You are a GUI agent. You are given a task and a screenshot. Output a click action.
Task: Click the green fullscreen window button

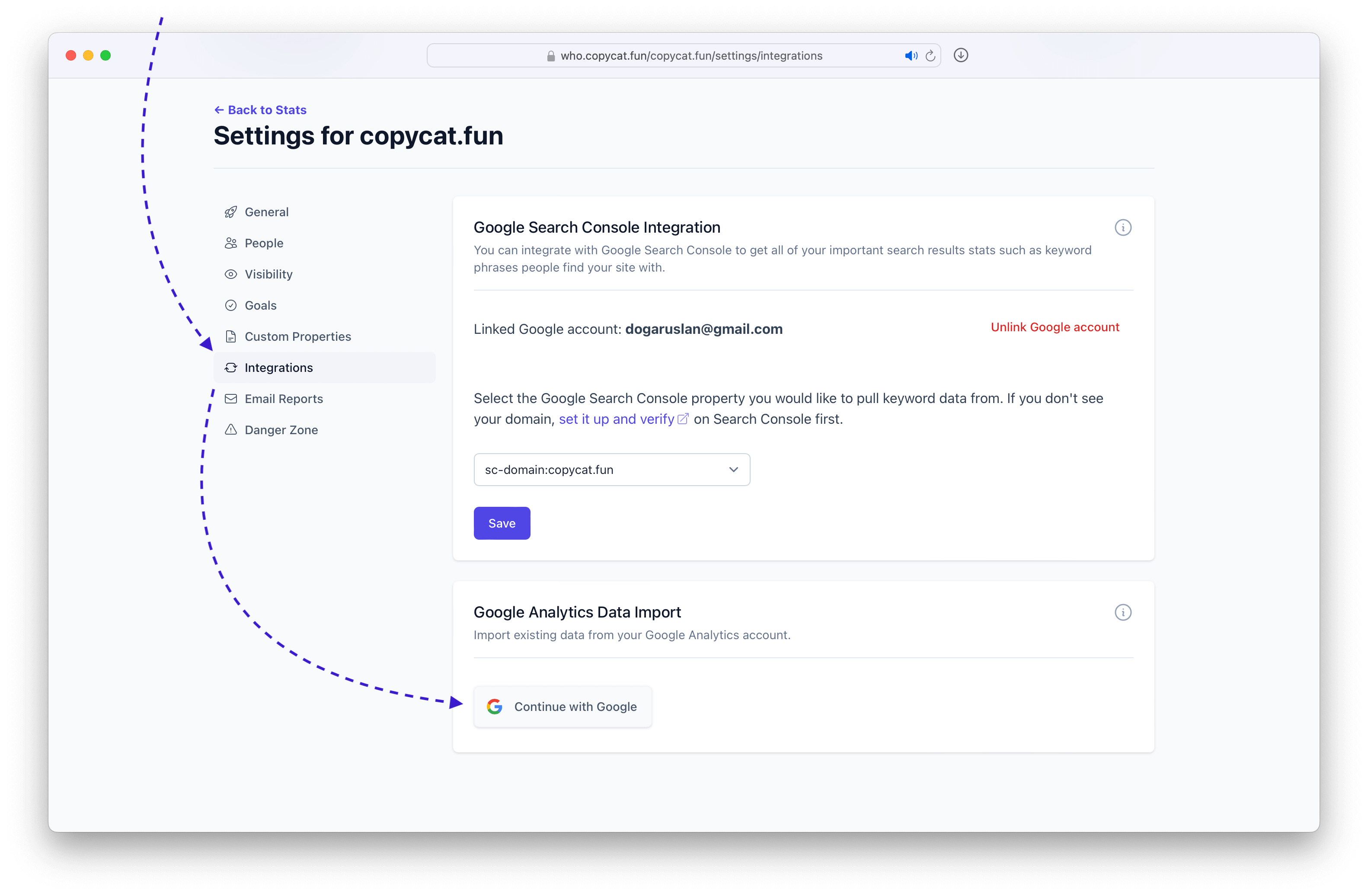(x=105, y=55)
